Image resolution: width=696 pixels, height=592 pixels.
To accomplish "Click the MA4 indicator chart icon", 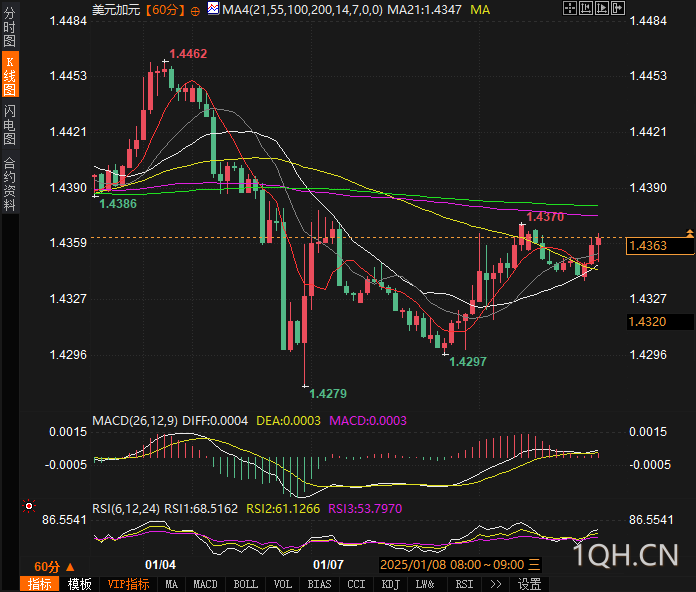I will coord(213,8).
